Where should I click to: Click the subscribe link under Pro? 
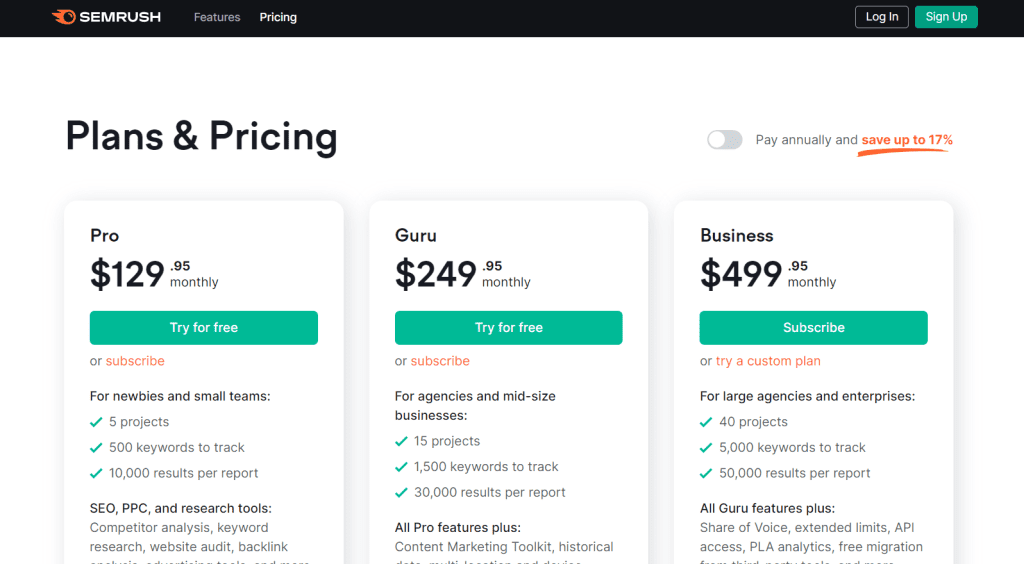click(x=135, y=361)
